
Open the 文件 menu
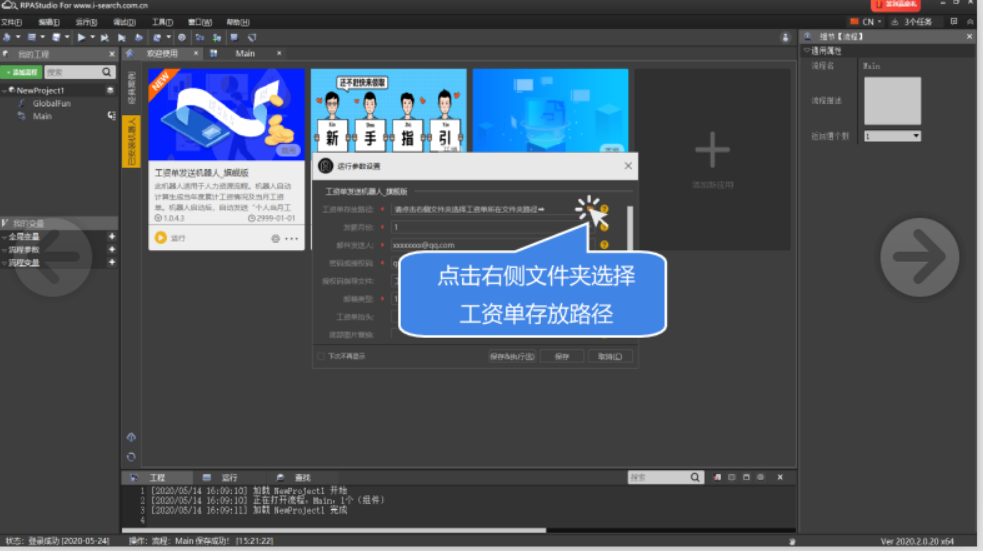11,21
